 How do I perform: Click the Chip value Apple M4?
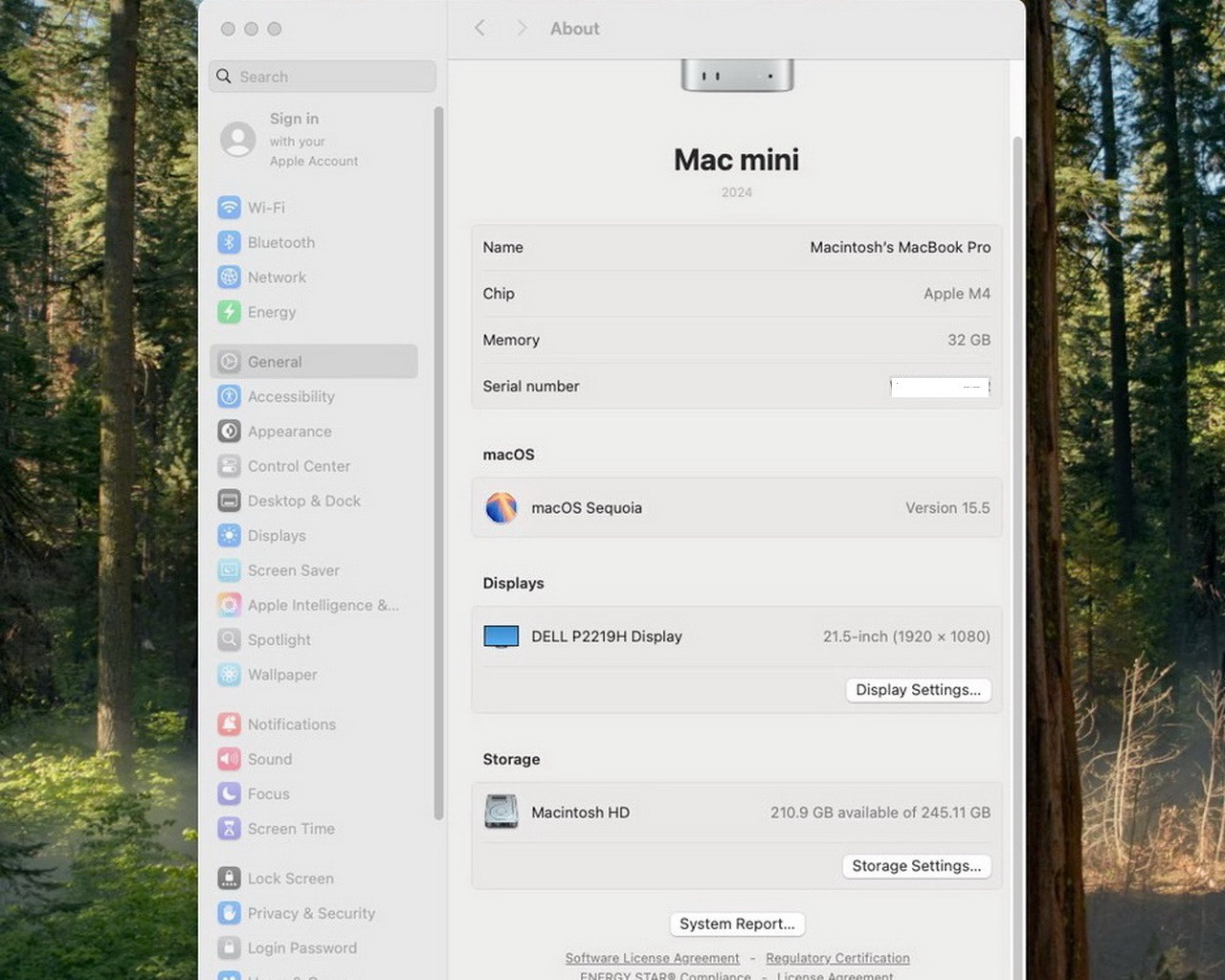point(957,294)
